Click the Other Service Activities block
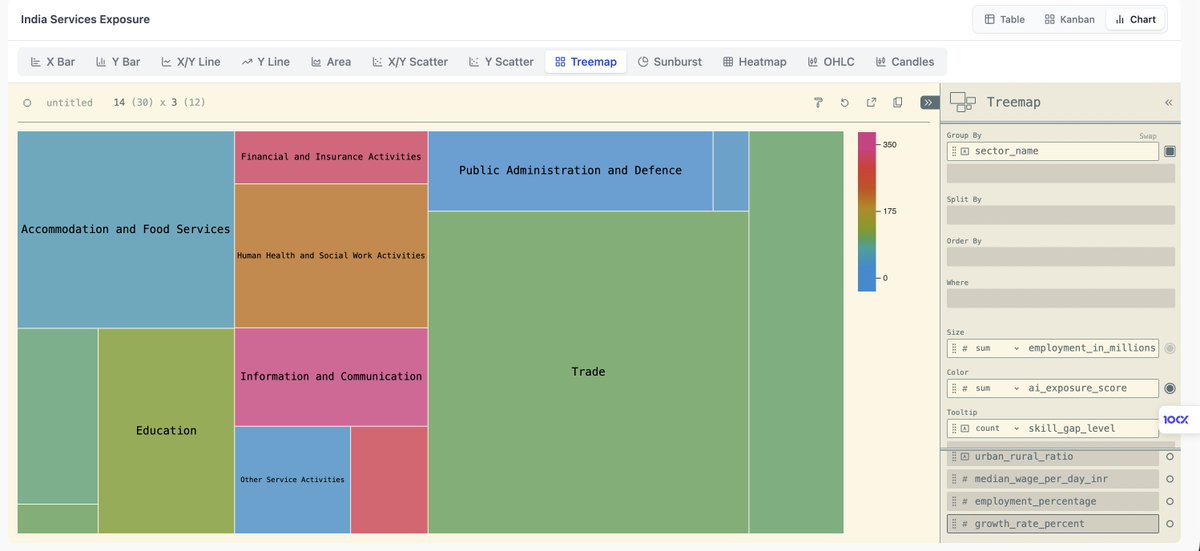 tap(292, 480)
